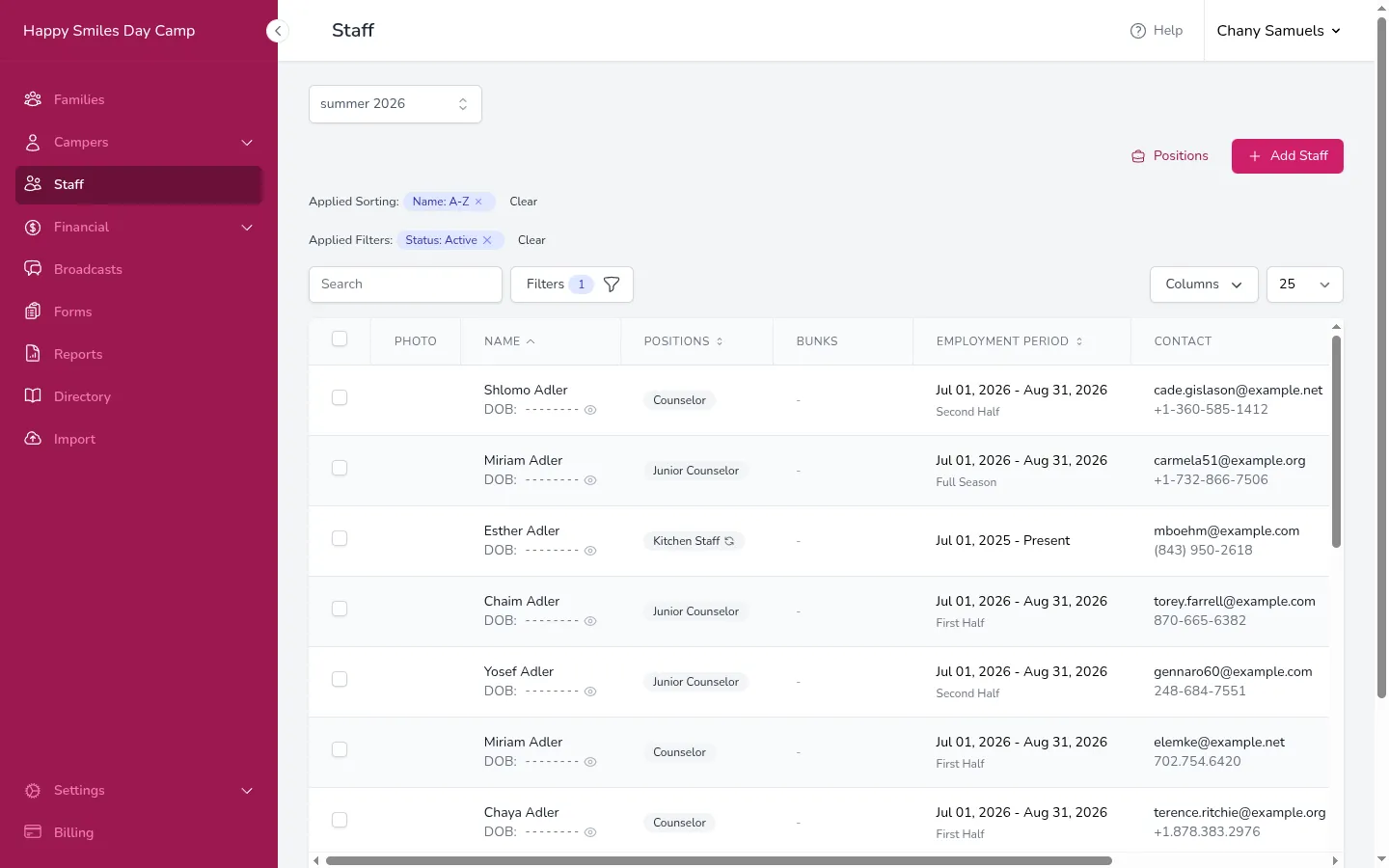Image resolution: width=1389 pixels, height=868 pixels.
Task: Expand the Financial sidebar section
Action: pos(139,228)
